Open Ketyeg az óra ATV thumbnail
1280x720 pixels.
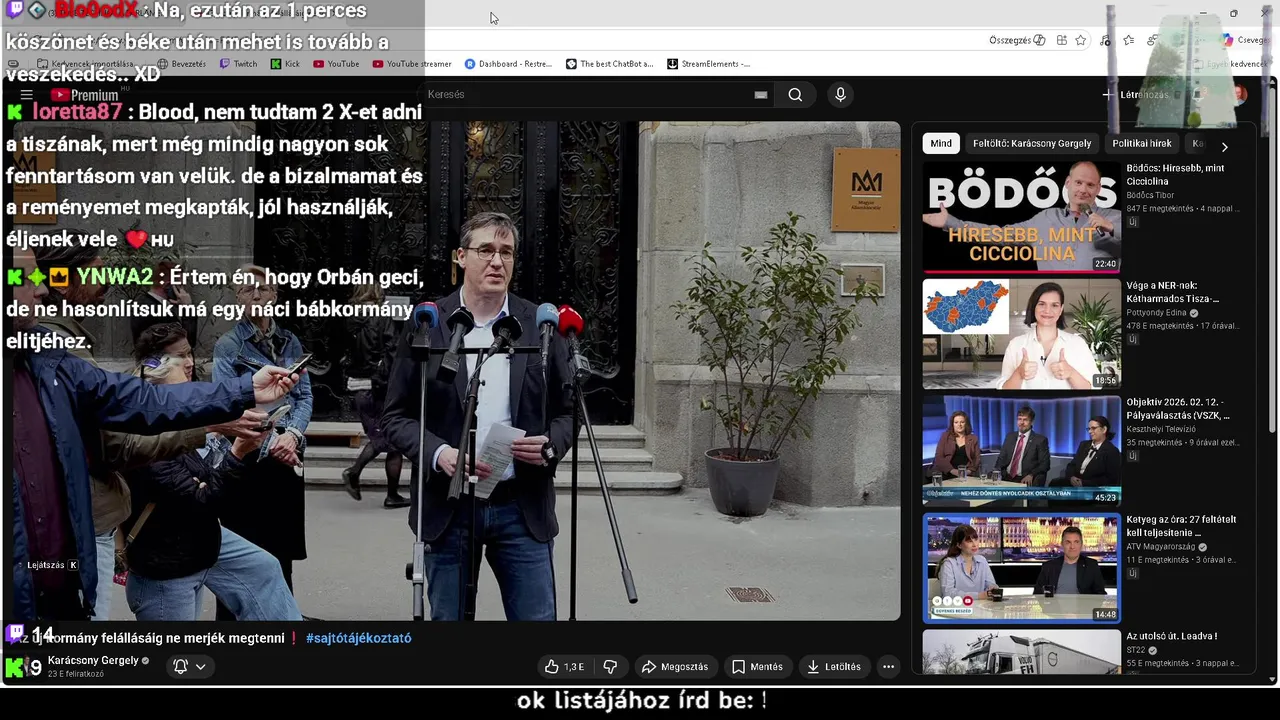coord(1021,568)
